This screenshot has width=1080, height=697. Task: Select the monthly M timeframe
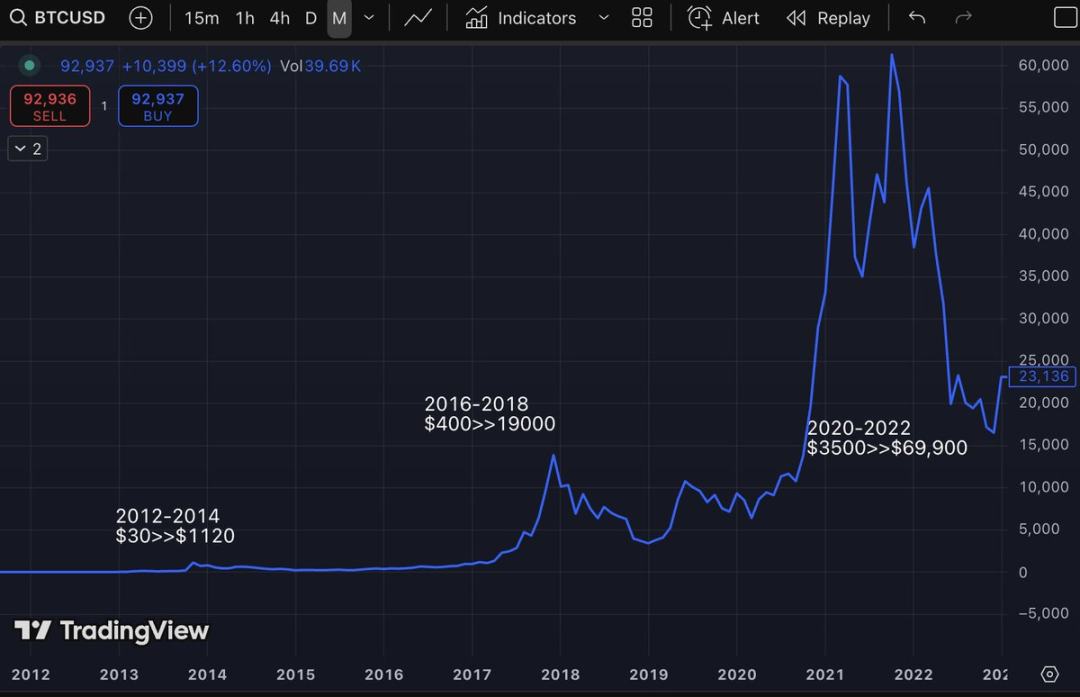click(339, 18)
